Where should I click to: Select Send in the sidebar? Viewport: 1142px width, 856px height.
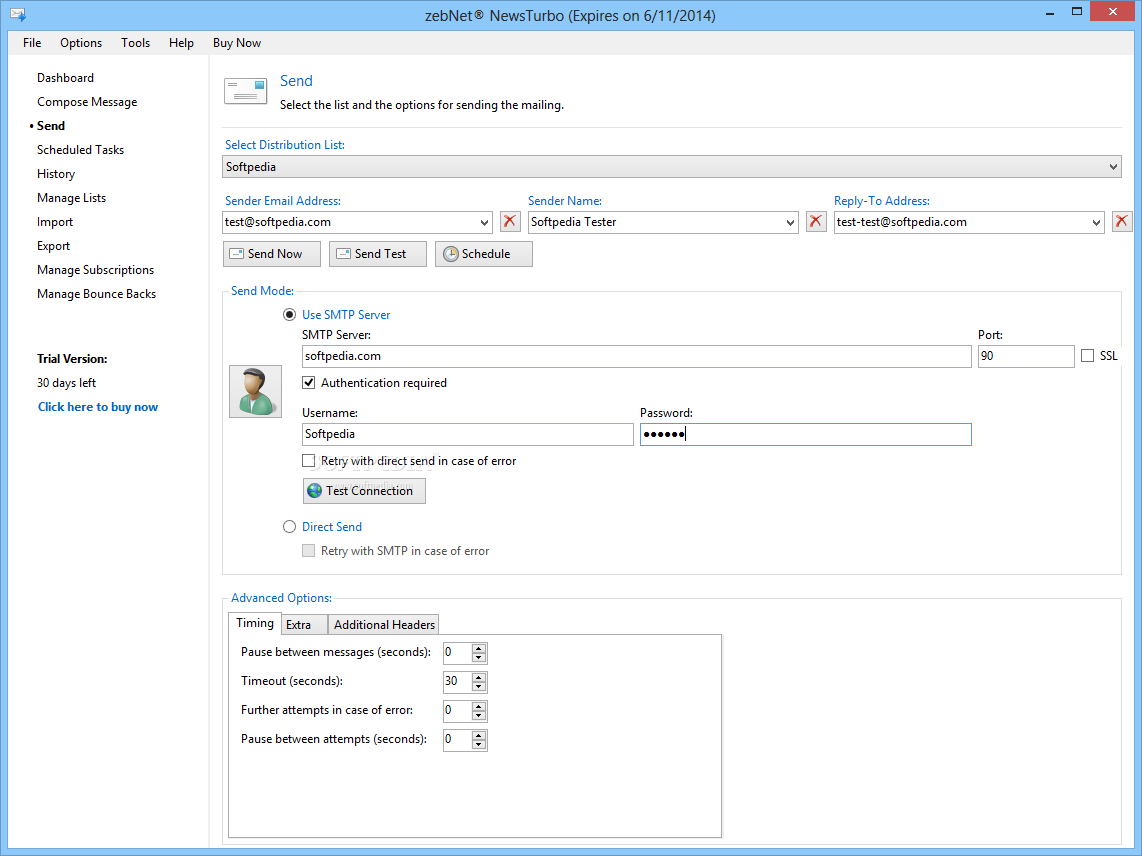[51, 126]
